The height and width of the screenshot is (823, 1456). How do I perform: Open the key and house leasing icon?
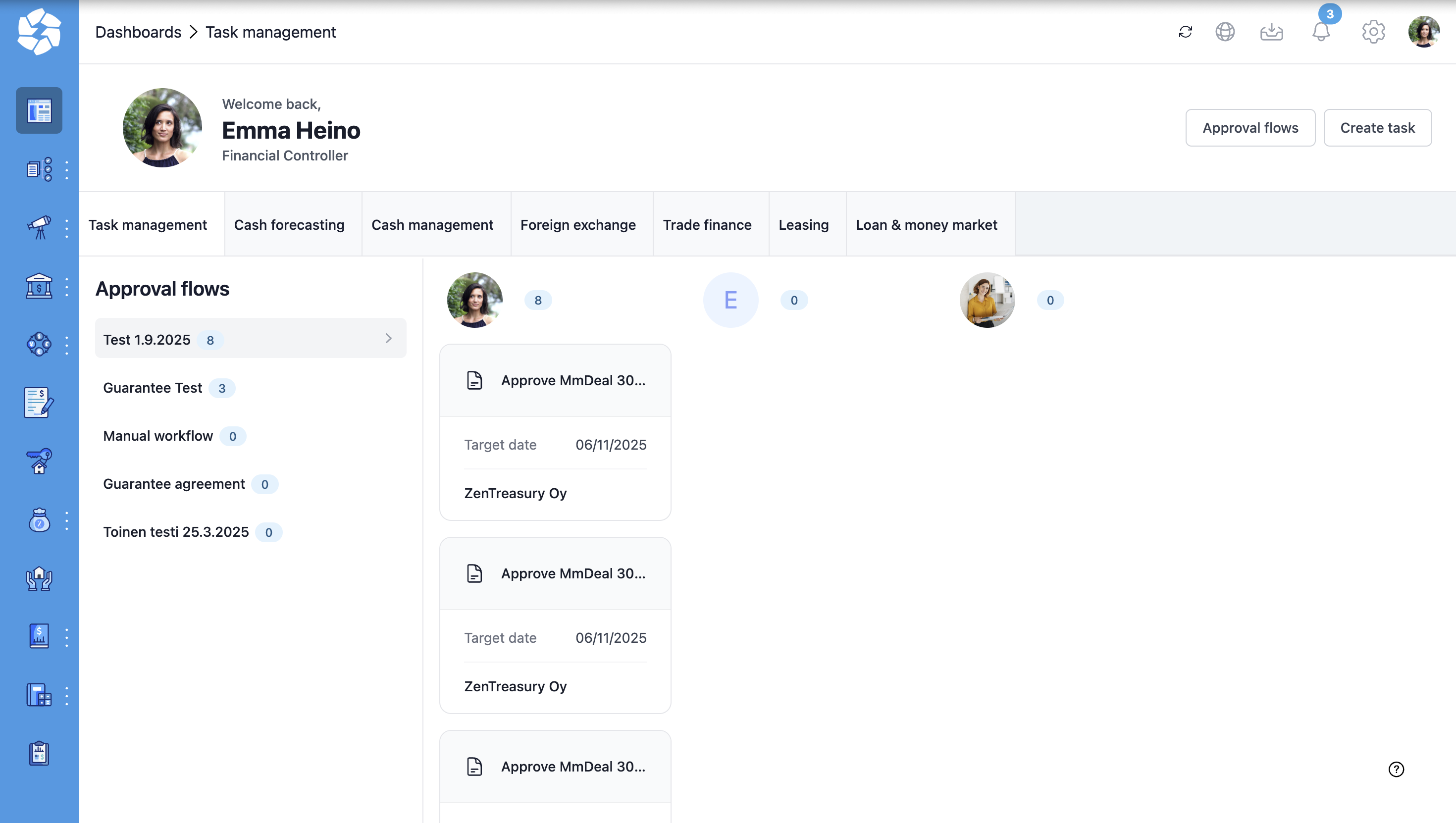[39, 461]
